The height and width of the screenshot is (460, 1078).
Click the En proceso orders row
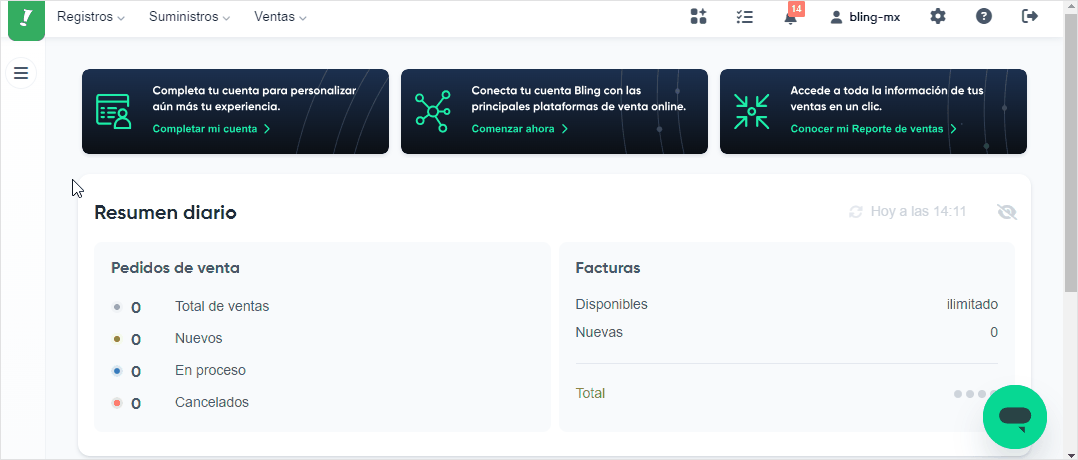(x=179, y=371)
